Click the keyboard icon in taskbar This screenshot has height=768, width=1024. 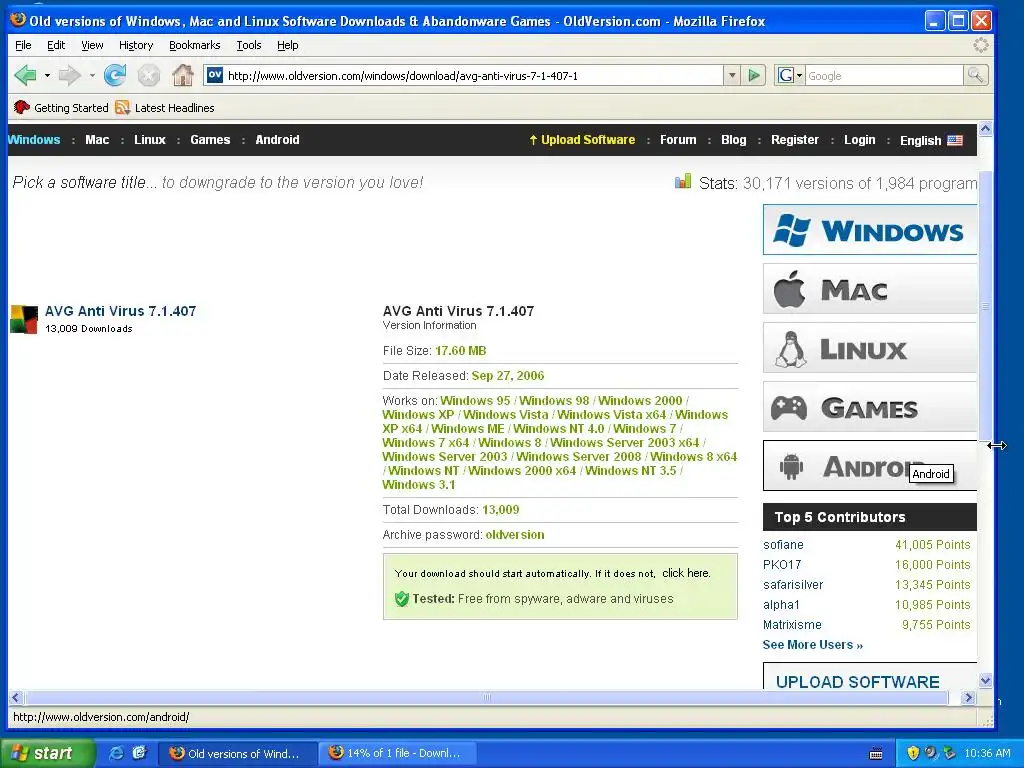[x=876, y=754]
